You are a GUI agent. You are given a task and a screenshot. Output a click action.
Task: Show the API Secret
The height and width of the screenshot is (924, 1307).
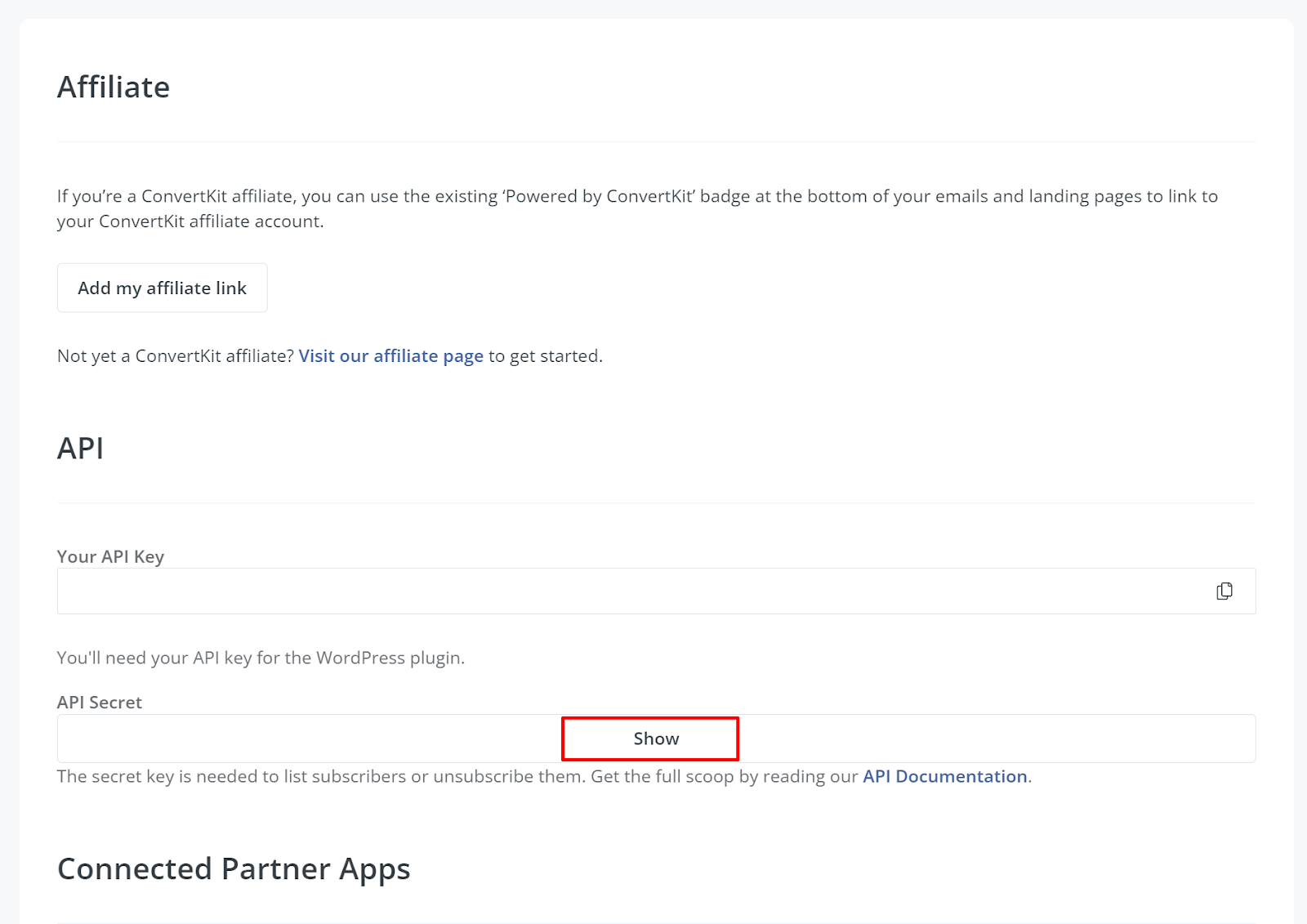(x=656, y=739)
